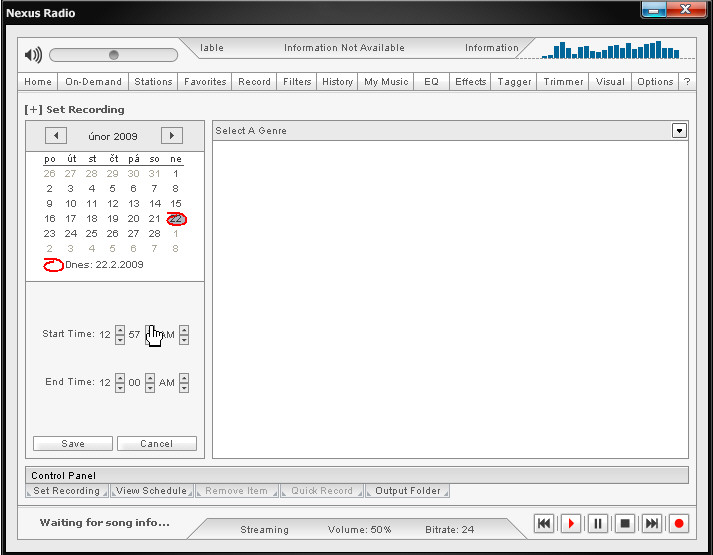Start recording with the red record button
Image resolution: width=713 pixels, height=555 pixels.
pos(679,524)
